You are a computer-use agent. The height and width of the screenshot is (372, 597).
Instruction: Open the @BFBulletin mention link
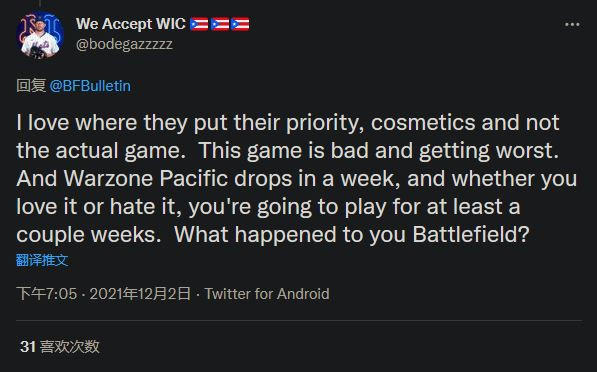[90, 86]
